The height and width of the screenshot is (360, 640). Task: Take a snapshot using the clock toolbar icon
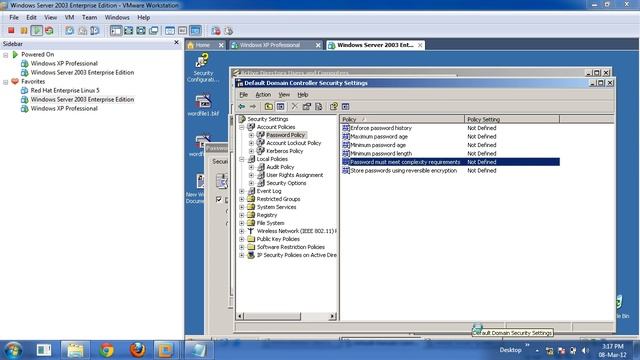pos(69,30)
